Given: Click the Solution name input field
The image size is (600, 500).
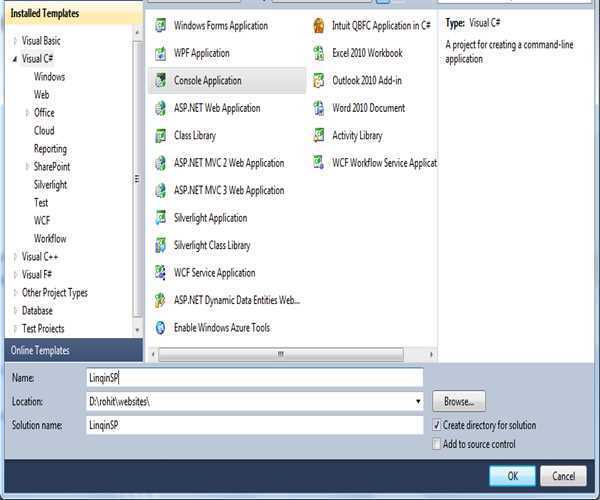Looking at the screenshot, I should tap(255, 425).
